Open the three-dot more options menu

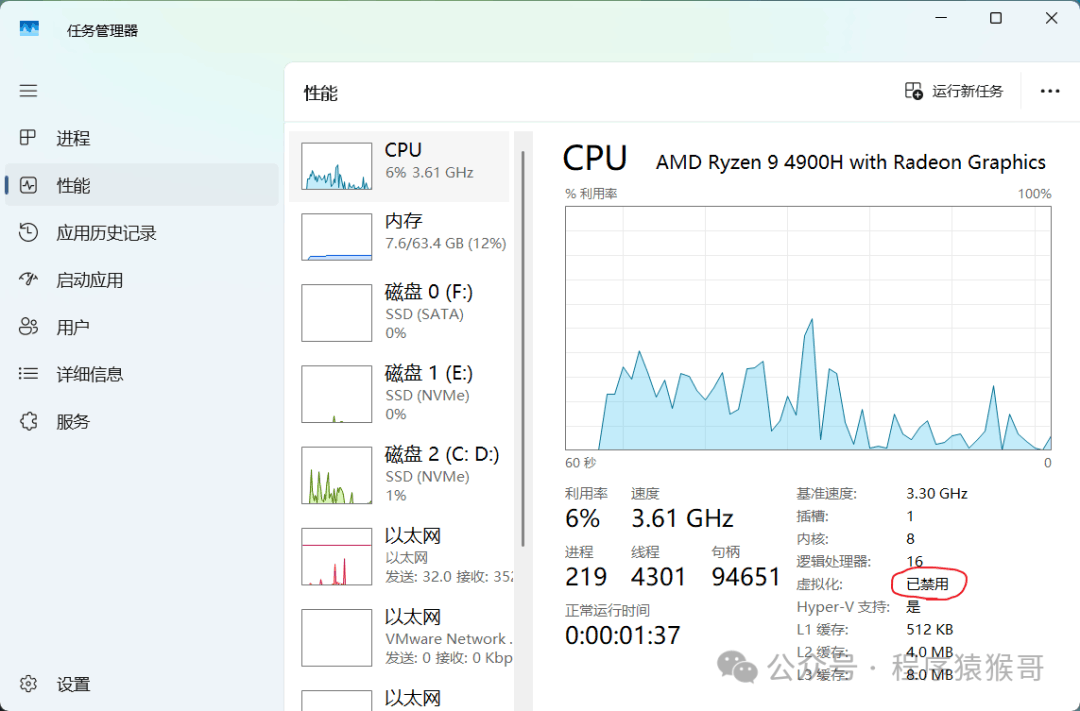click(1049, 91)
